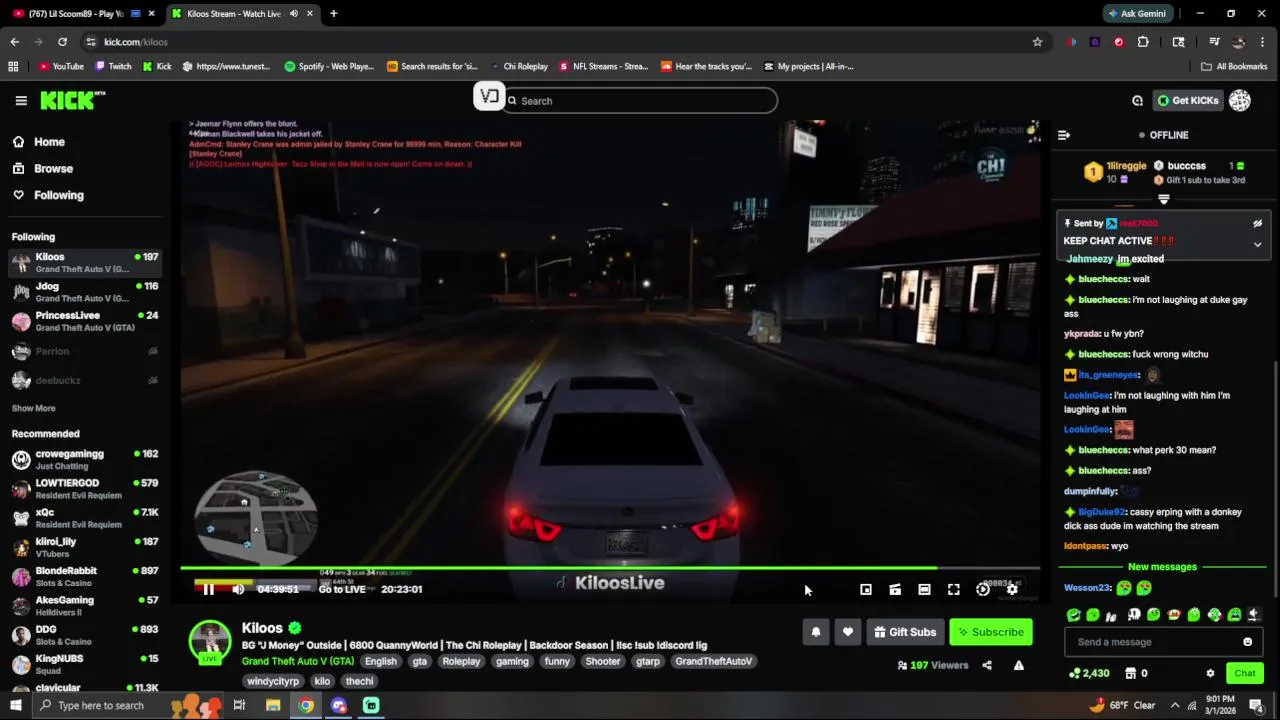Toggle theater mode on the player
1280x720 pixels.
[x=924, y=589]
